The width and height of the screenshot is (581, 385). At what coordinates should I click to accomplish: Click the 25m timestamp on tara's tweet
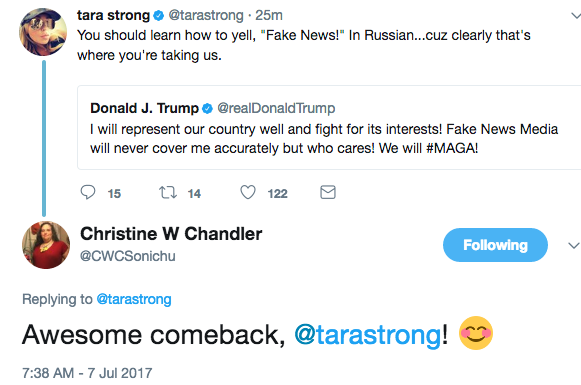[x=269, y=16]
